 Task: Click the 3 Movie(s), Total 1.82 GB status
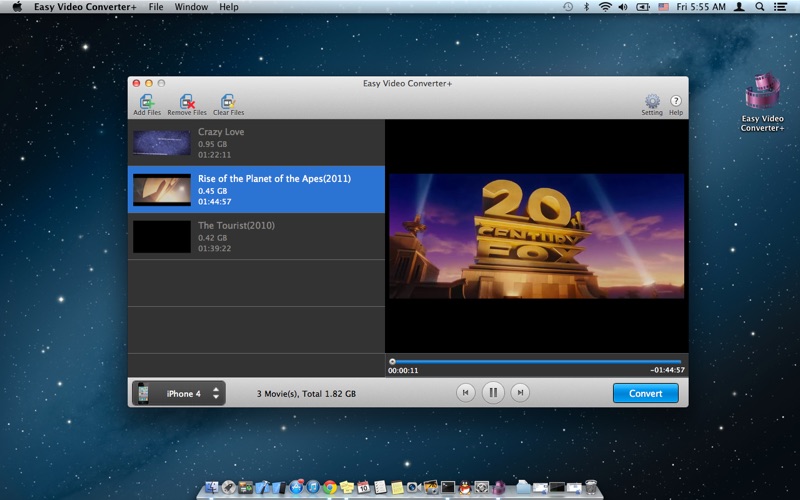click(x=306, y=394)
